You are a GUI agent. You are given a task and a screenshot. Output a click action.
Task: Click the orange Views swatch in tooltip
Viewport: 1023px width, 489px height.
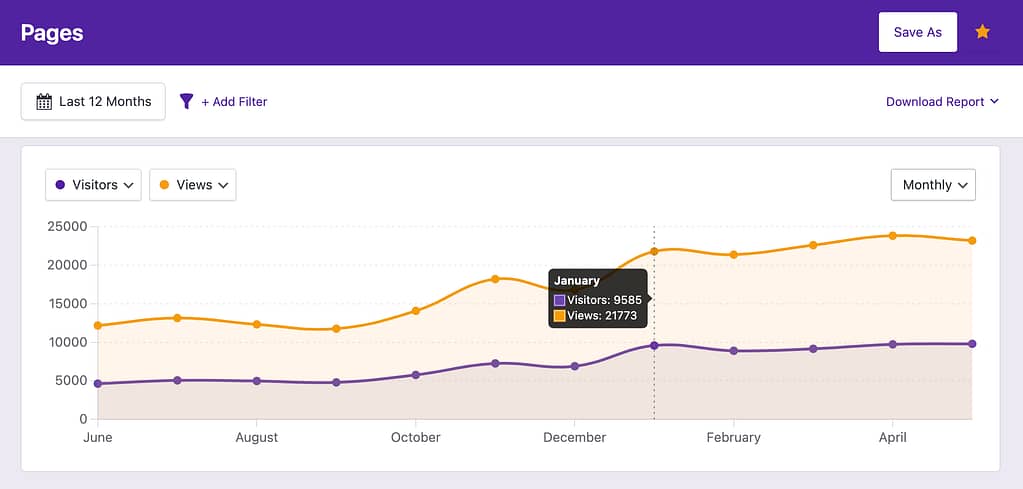pyautogui.click(x=560, y=316)
